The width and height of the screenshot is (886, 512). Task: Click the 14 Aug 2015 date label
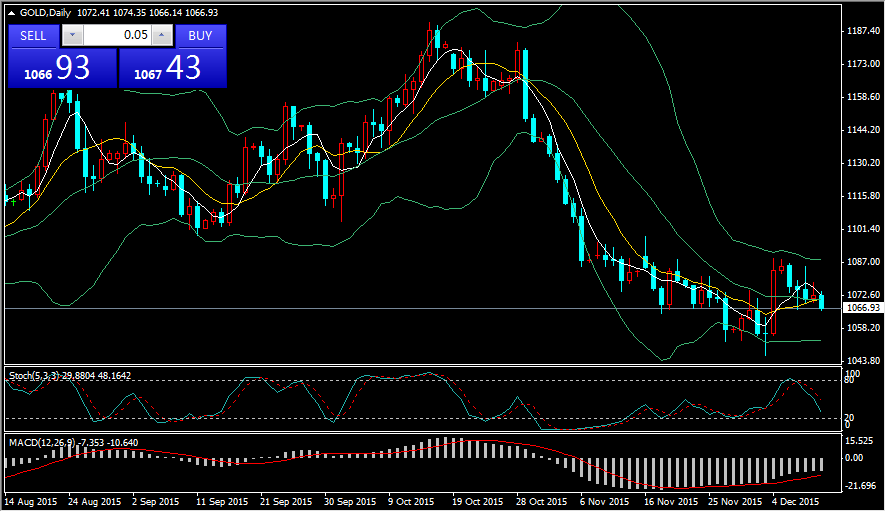(31, 502)
